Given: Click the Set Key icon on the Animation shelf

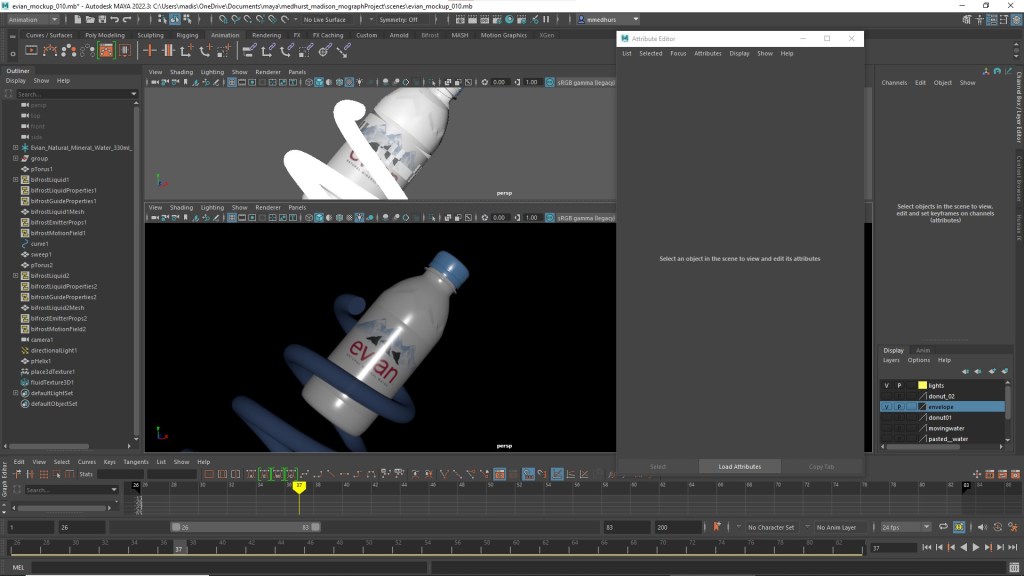Looking at the screenshot, I should (x=150, y=50).
